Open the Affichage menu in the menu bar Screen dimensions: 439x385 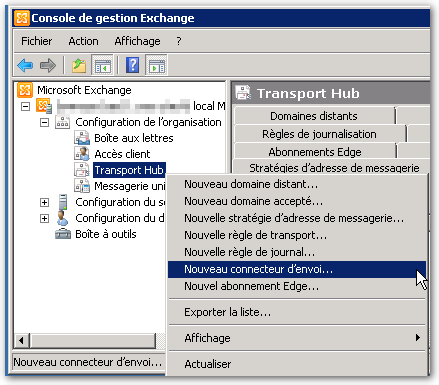click(137, 41)
